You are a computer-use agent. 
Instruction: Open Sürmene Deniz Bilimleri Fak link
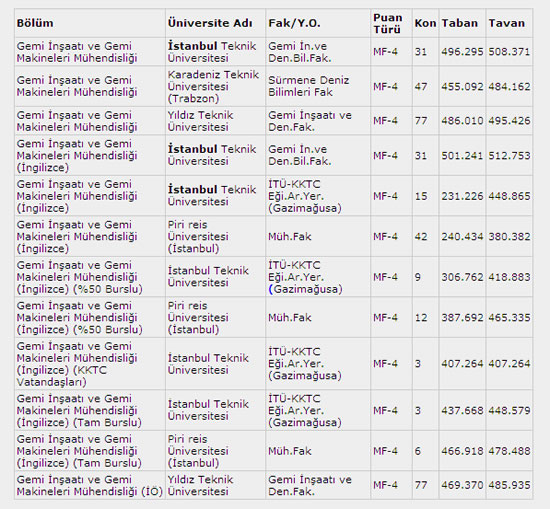point(309,86)
